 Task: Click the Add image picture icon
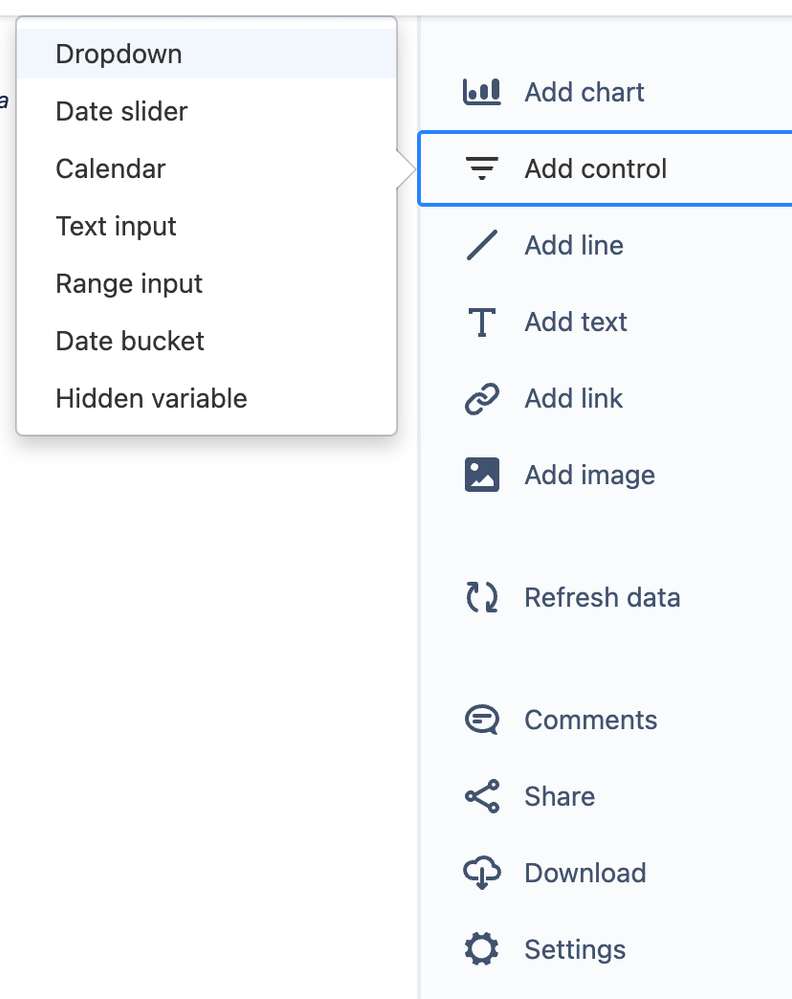(x=482, y=475)
